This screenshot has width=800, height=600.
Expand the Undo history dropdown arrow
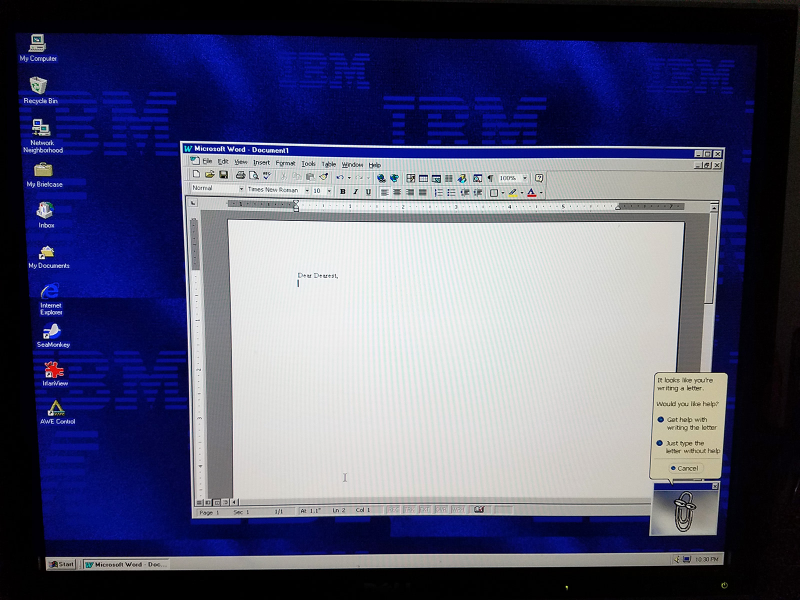[x=349, y=178]
